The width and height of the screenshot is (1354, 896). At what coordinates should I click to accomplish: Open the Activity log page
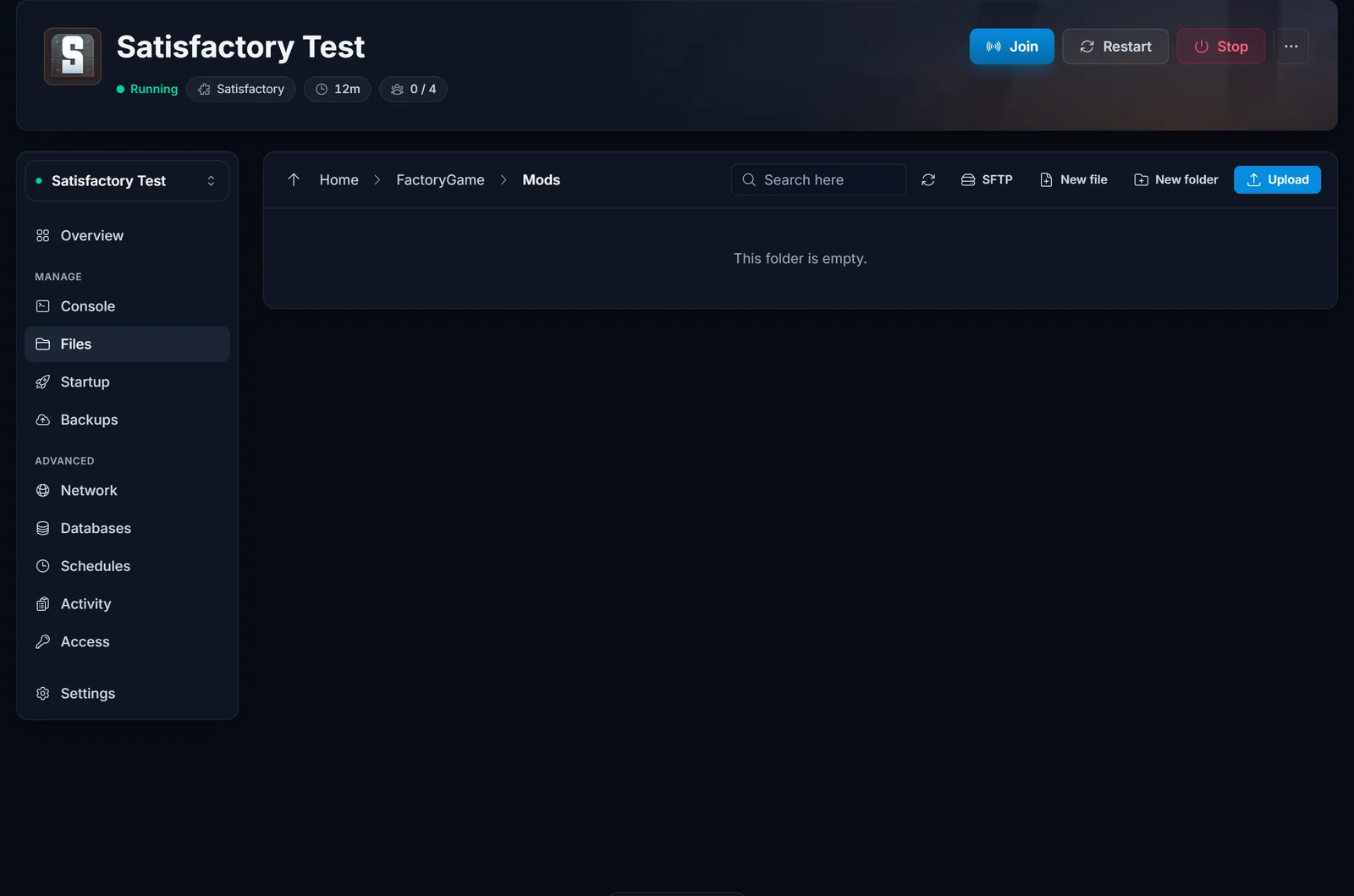tap(127, 604)
